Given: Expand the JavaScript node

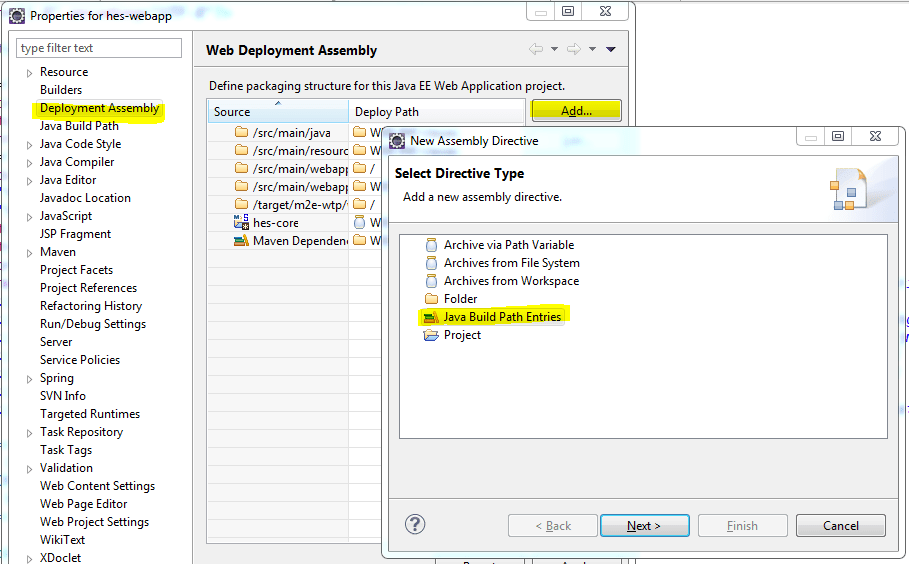Looking at the screenshot, I should (x=29, y=217).
